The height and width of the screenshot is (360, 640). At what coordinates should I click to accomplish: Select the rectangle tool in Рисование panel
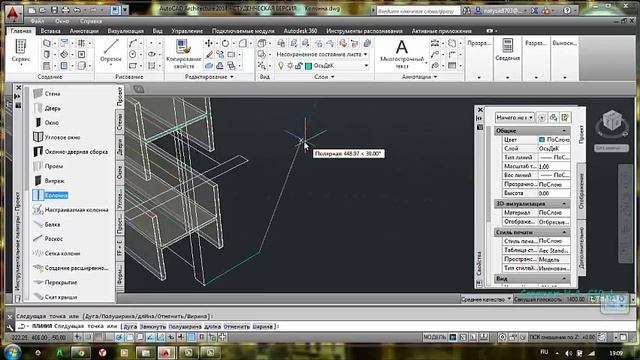click(x=133, y=65)
